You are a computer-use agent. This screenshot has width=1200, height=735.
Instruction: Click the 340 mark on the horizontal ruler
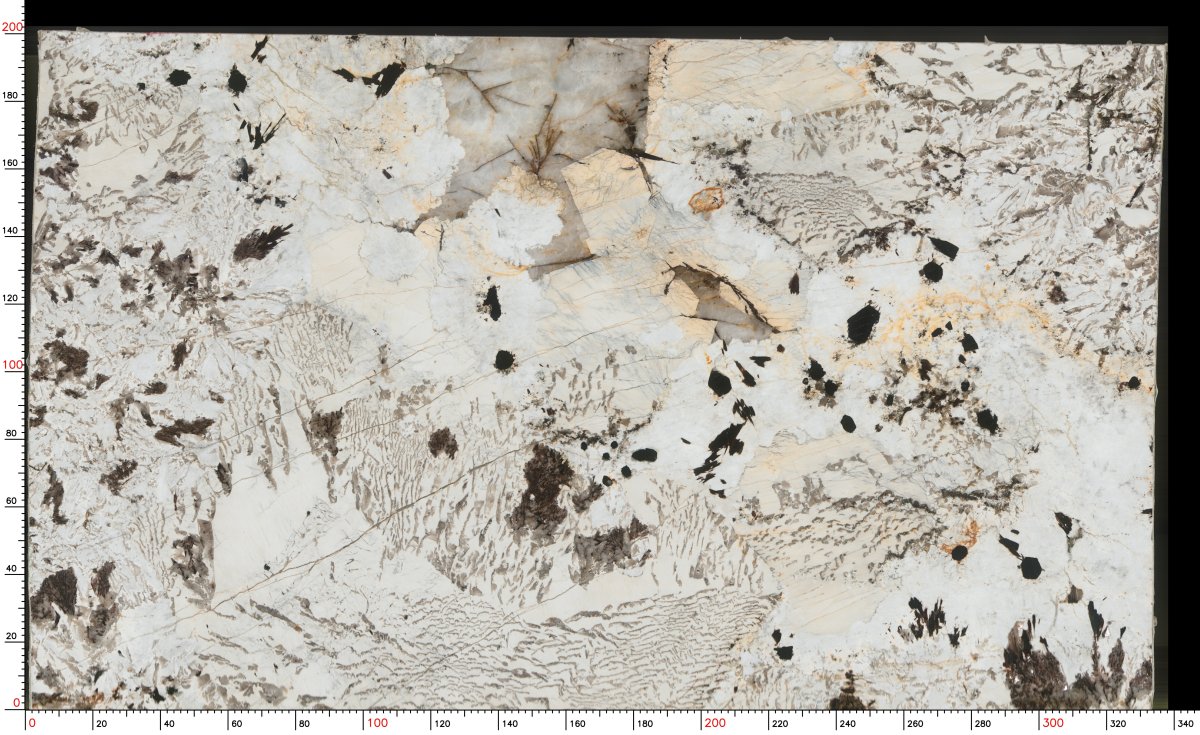tap(1187, 723)
